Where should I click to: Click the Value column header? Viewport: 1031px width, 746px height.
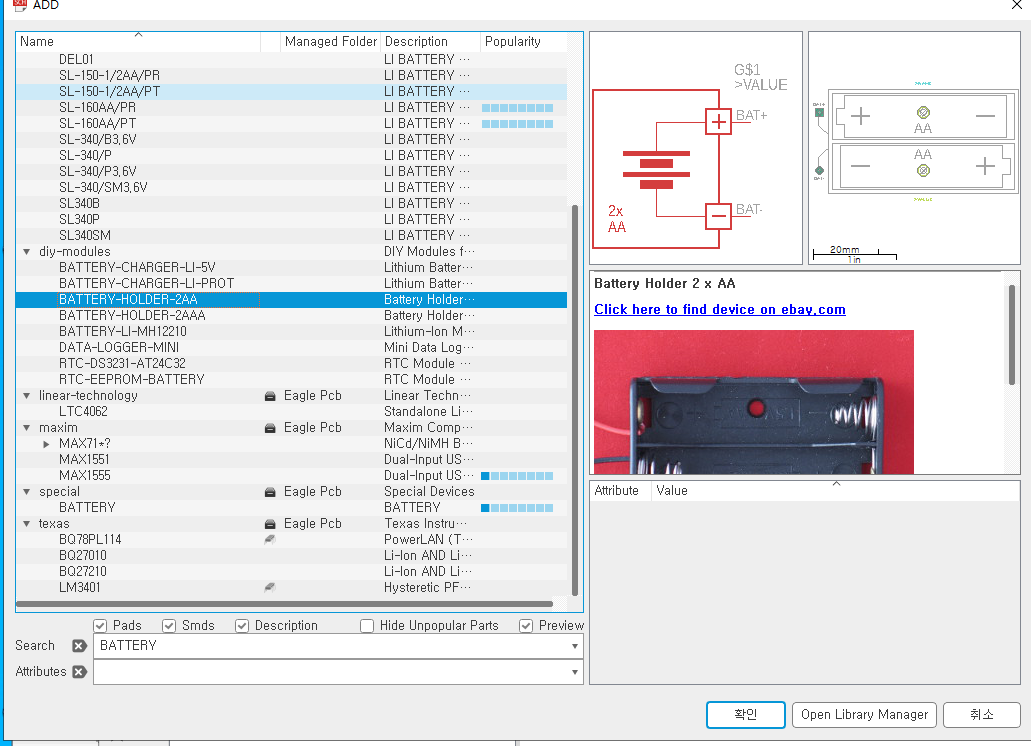(x=835, y=491)
